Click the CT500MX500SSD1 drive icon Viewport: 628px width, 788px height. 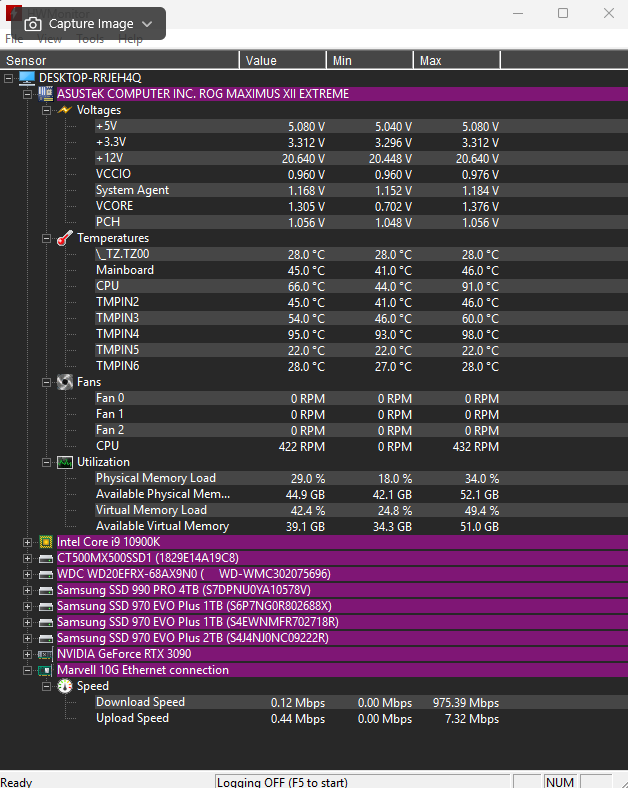(46, 558)
